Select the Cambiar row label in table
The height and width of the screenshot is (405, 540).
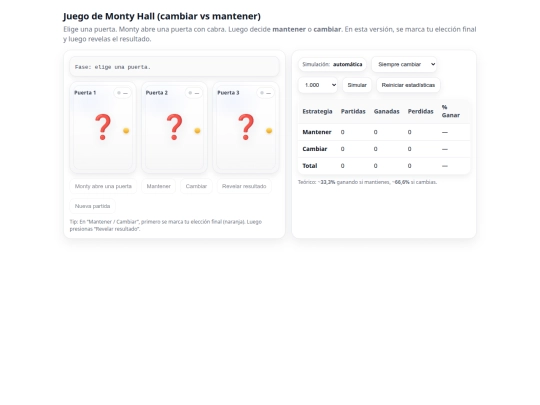coord(315,149)
